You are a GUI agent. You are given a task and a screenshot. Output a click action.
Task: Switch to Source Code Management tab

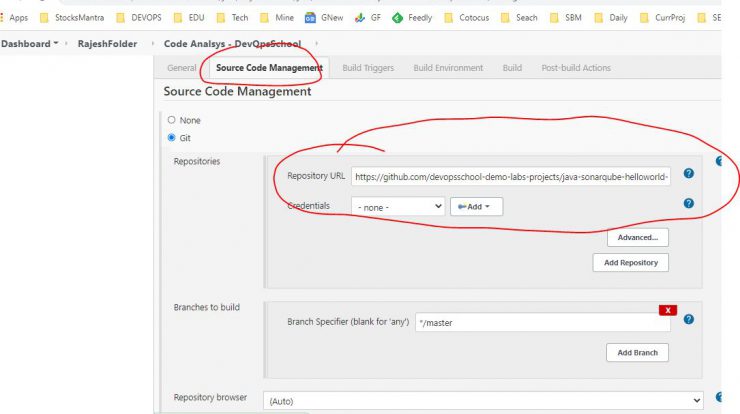269,68
